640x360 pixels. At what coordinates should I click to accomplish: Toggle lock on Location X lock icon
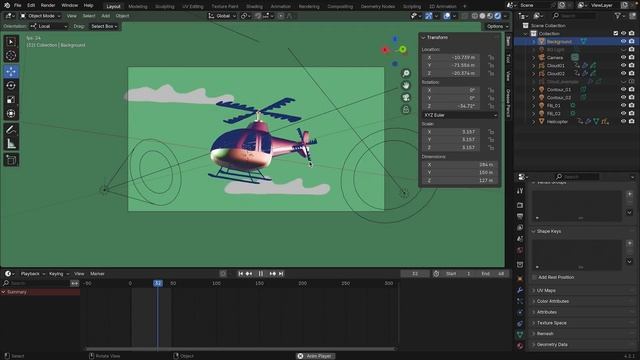pyautogui.click(x=491, y=58)
